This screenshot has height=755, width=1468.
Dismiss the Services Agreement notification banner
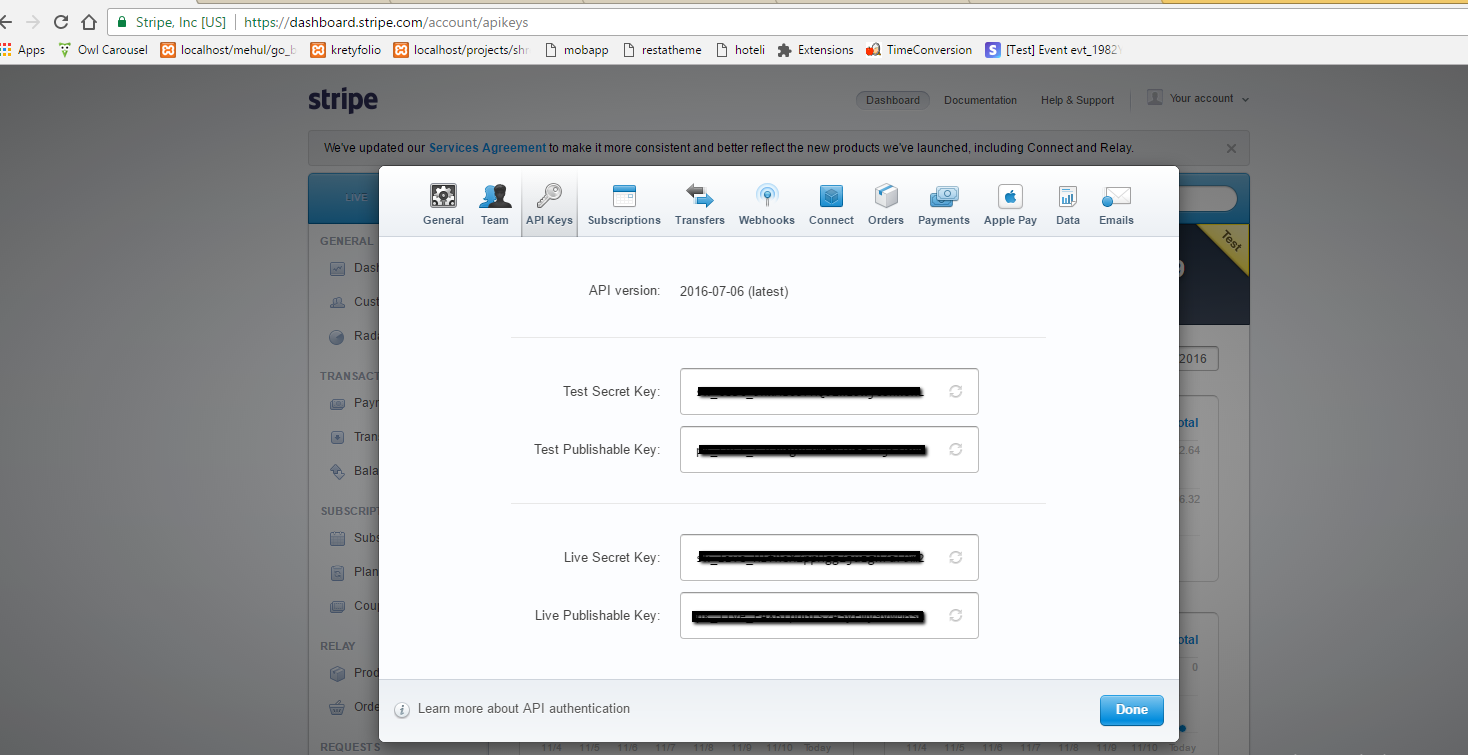(1231, 148)
